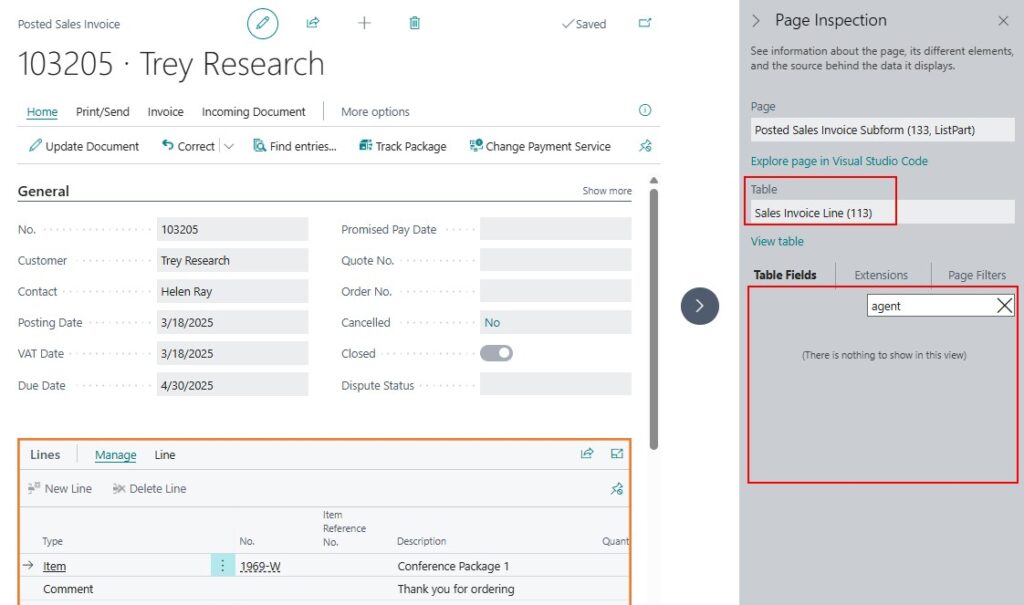Open page in new window icon
Screen dimensions: 1024x605
click(645, 23)
